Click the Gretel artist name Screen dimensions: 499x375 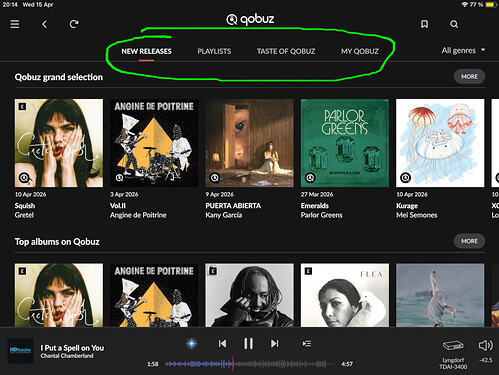point(24,215)
